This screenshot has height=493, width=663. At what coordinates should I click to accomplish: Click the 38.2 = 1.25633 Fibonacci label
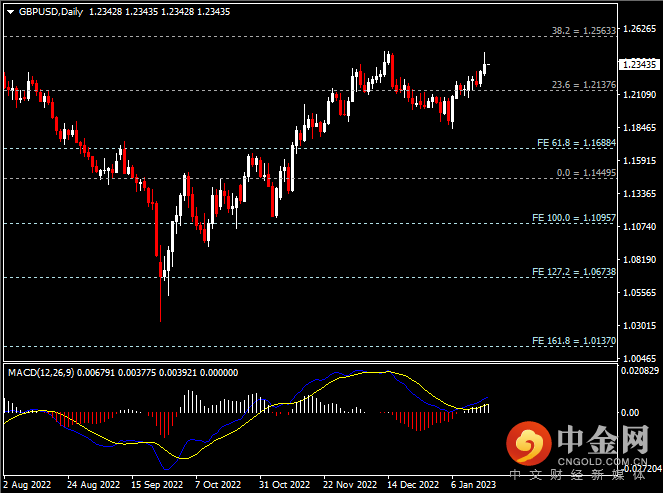point(583,31)
